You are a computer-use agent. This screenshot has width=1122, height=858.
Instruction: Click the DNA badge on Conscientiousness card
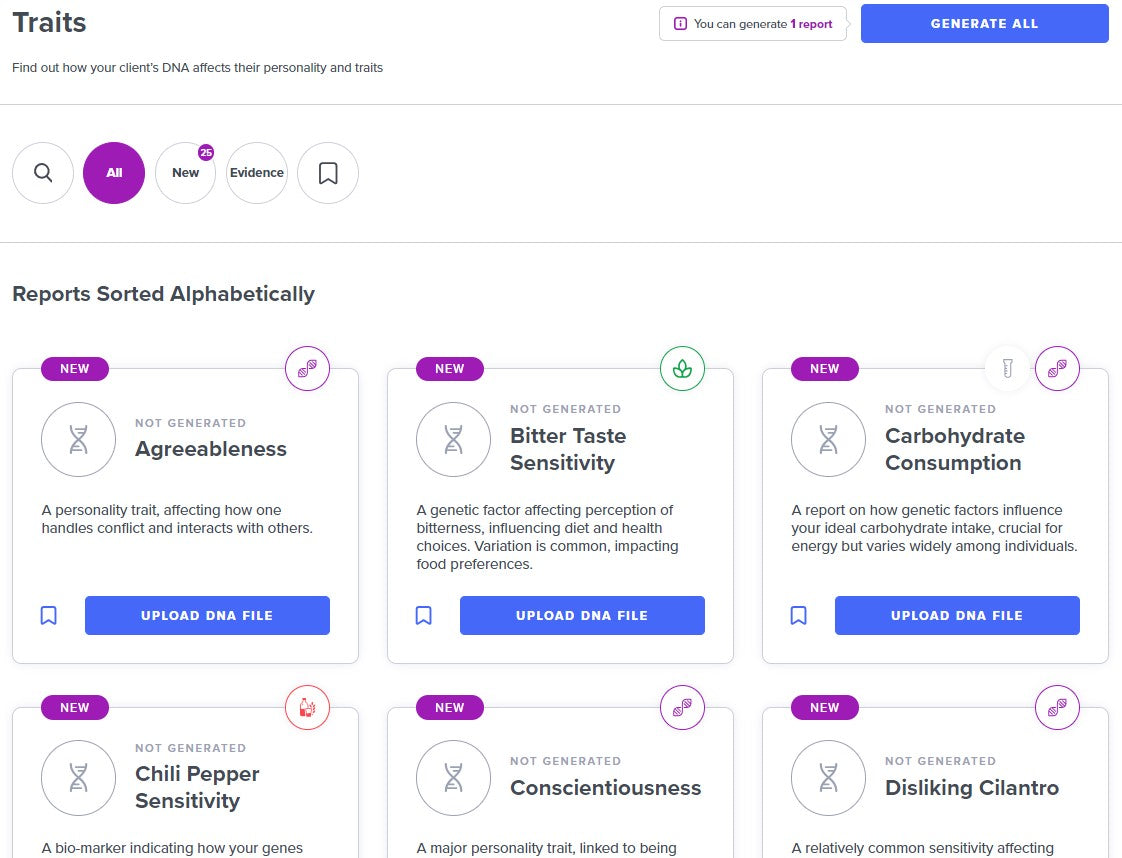pos(682,707)
